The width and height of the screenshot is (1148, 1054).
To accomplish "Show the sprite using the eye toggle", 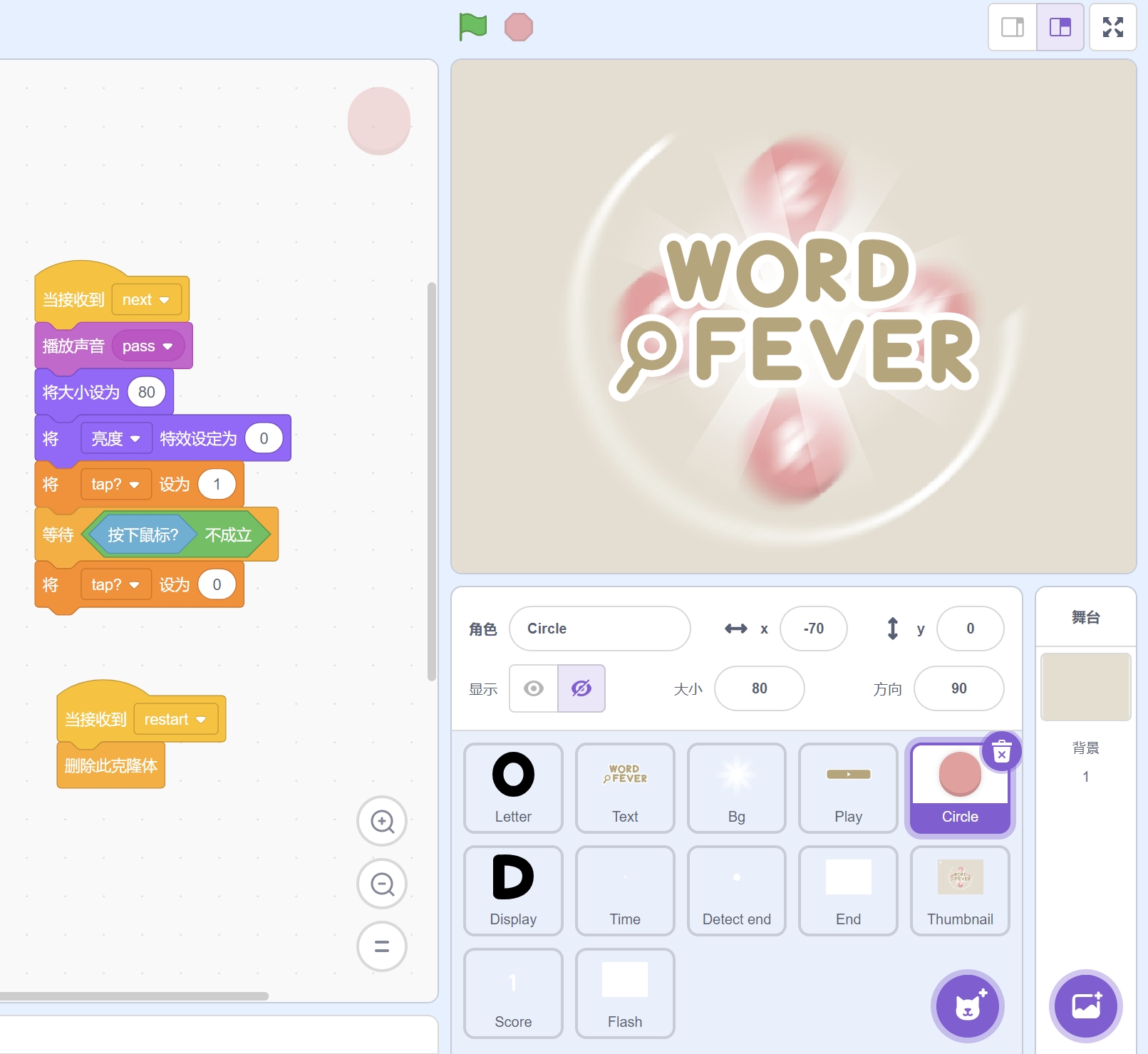I will click(534, 688).
